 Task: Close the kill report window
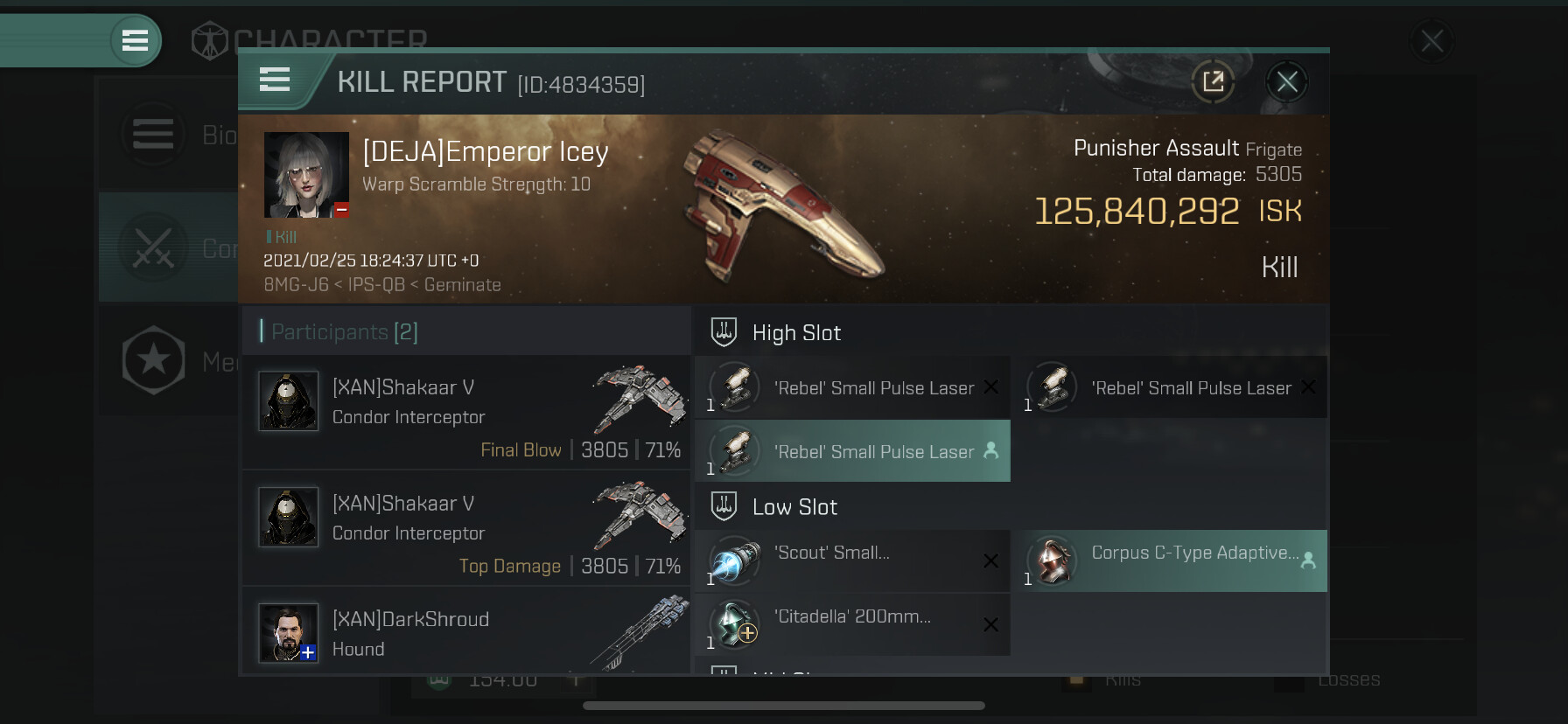(x=1286, y=82)
